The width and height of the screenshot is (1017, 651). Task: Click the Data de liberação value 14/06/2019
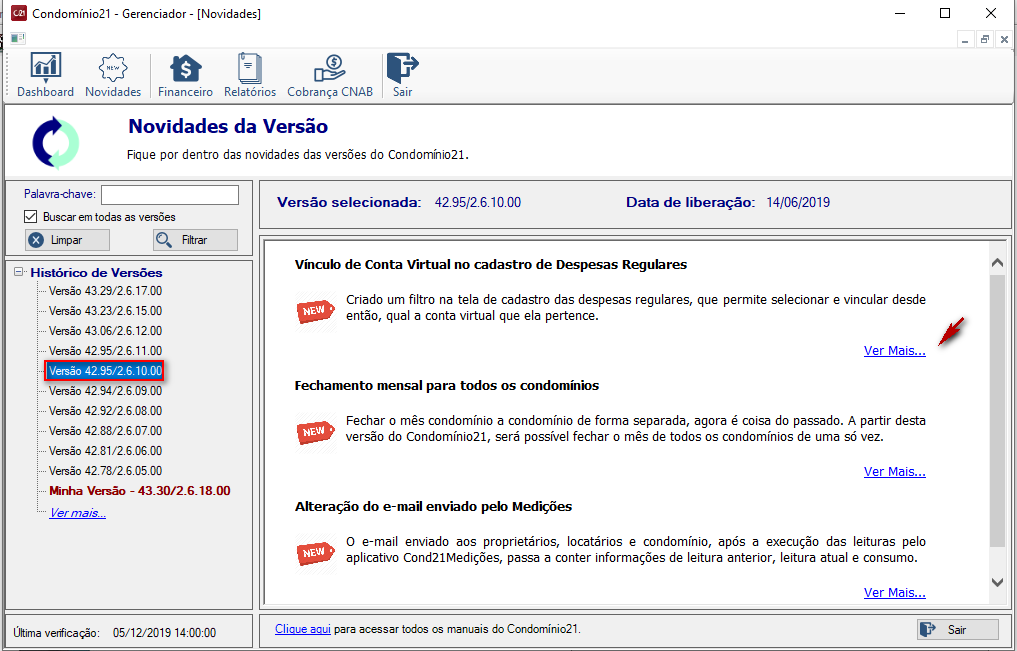798,202
